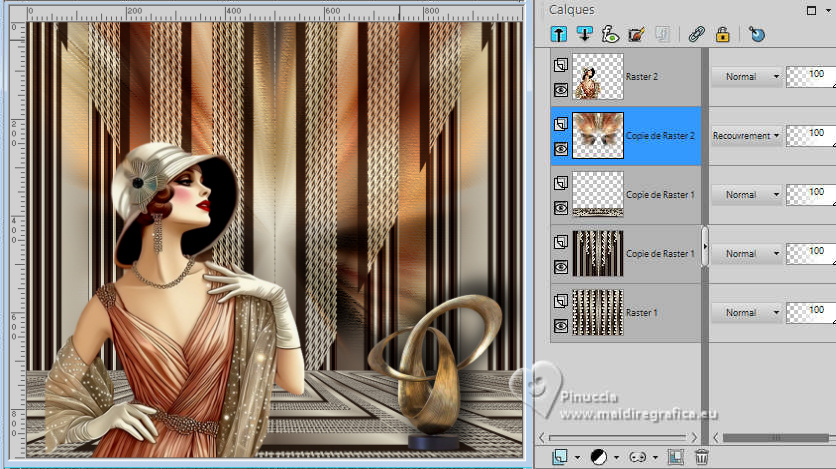Screen dimensions: 836x469
Task: Open blend mode dropdown for Raster 2
Action: pos(746,77)
